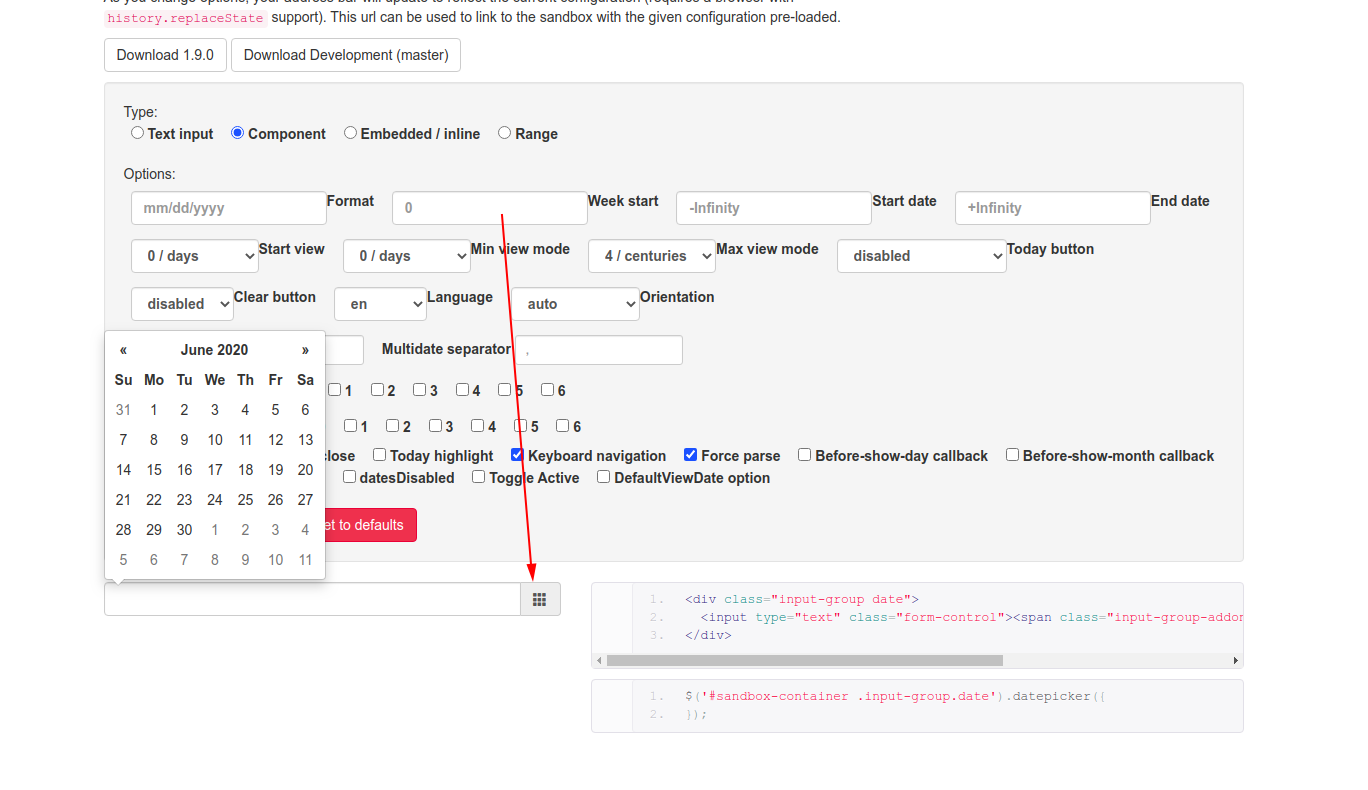Image resolution: width=1368 pixels, height=790 pixels.
Task: Go to next month using » arrow
Action: coord(305,350)
